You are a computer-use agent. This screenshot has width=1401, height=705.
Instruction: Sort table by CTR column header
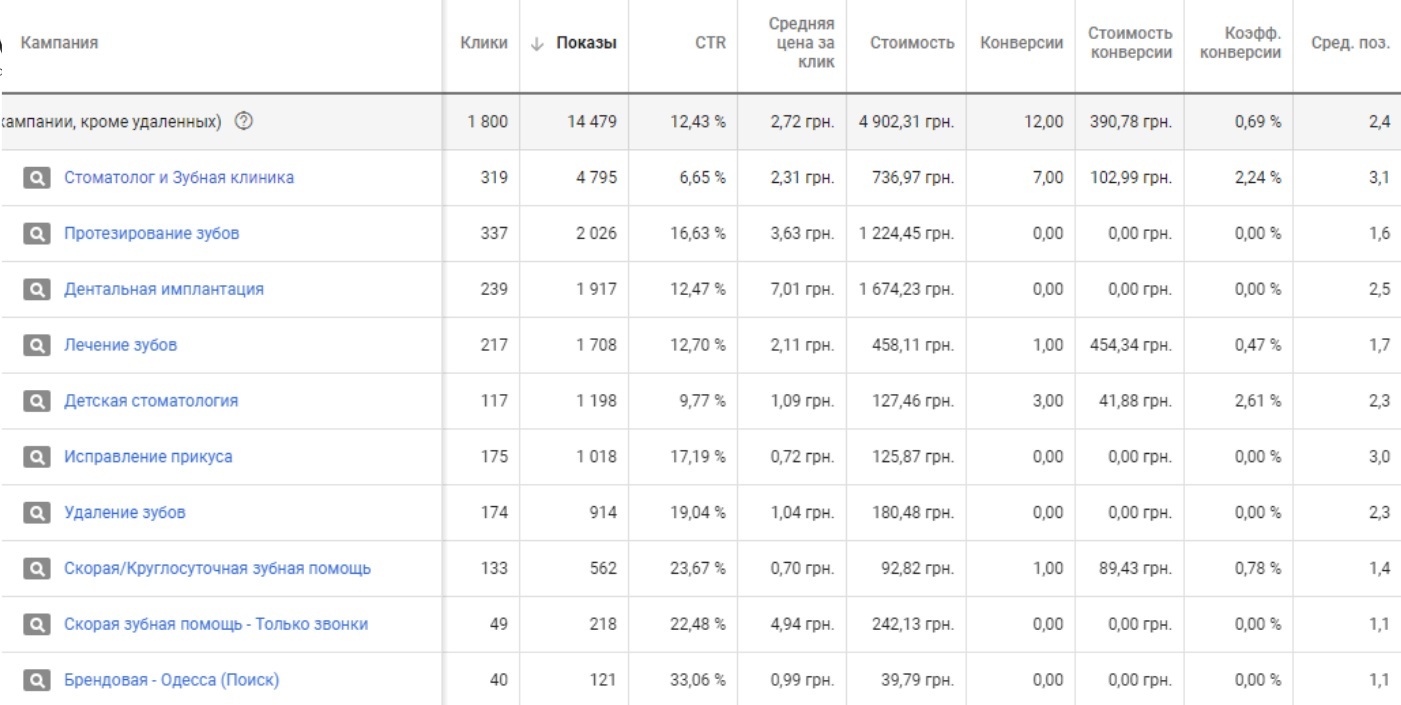point(709,43)
